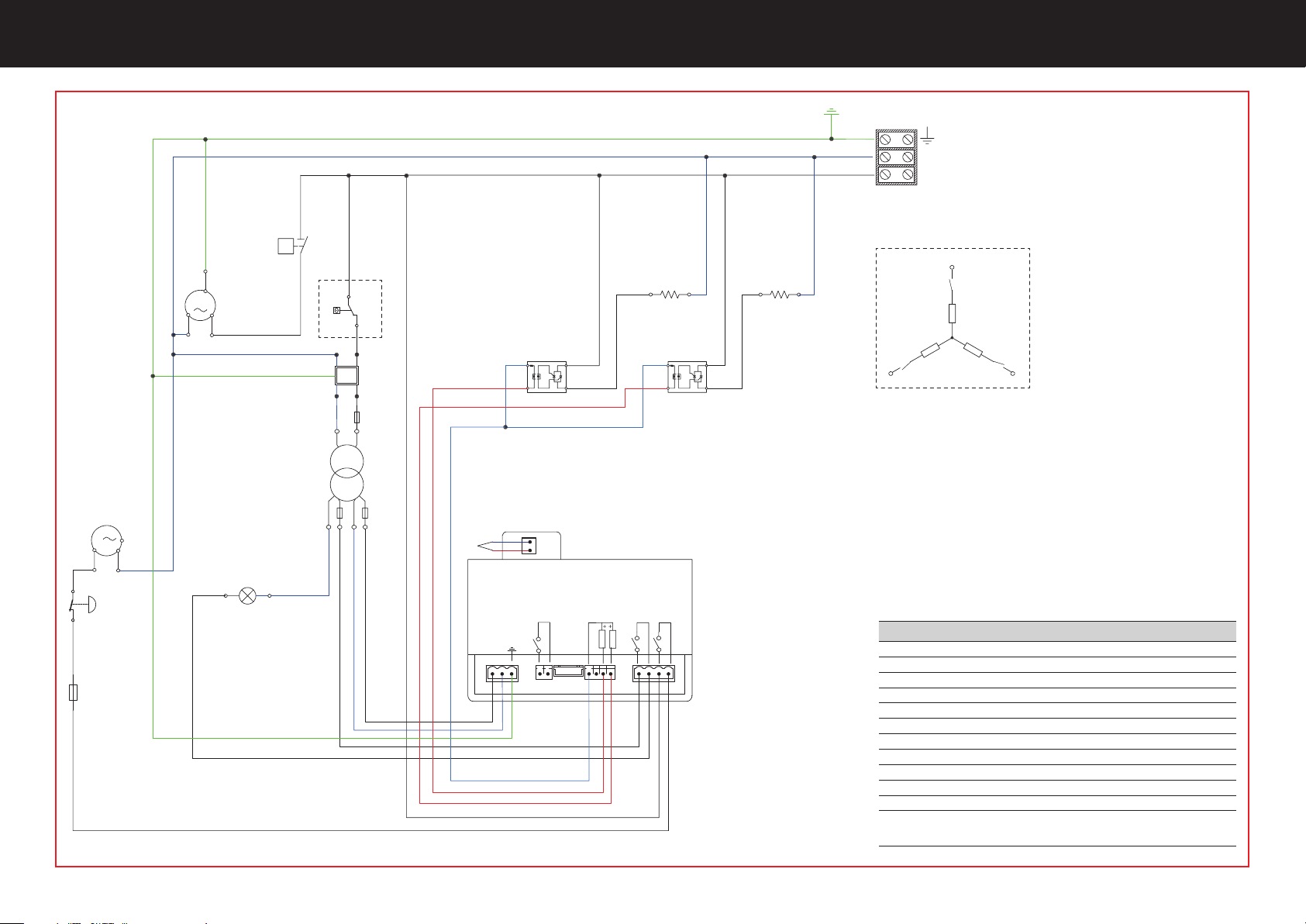Select the controller's flat ribbon connector
The image size is (1306, 924).
click(x=568, y=671)
